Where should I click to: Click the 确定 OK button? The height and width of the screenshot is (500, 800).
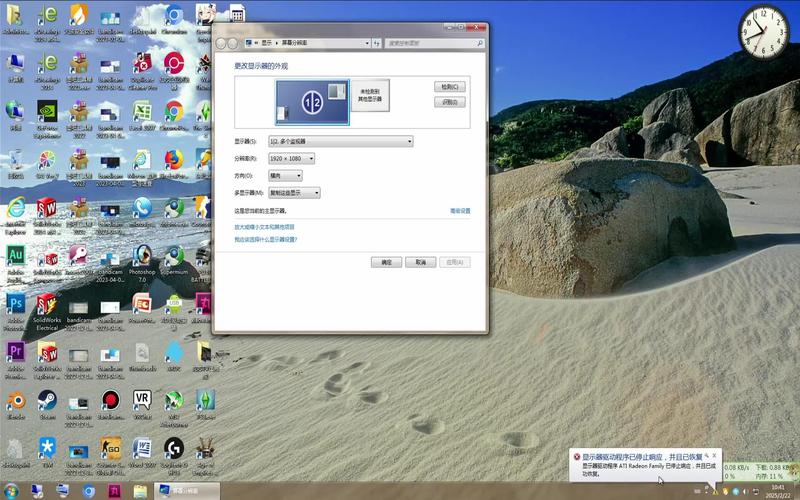coord(386,262)
